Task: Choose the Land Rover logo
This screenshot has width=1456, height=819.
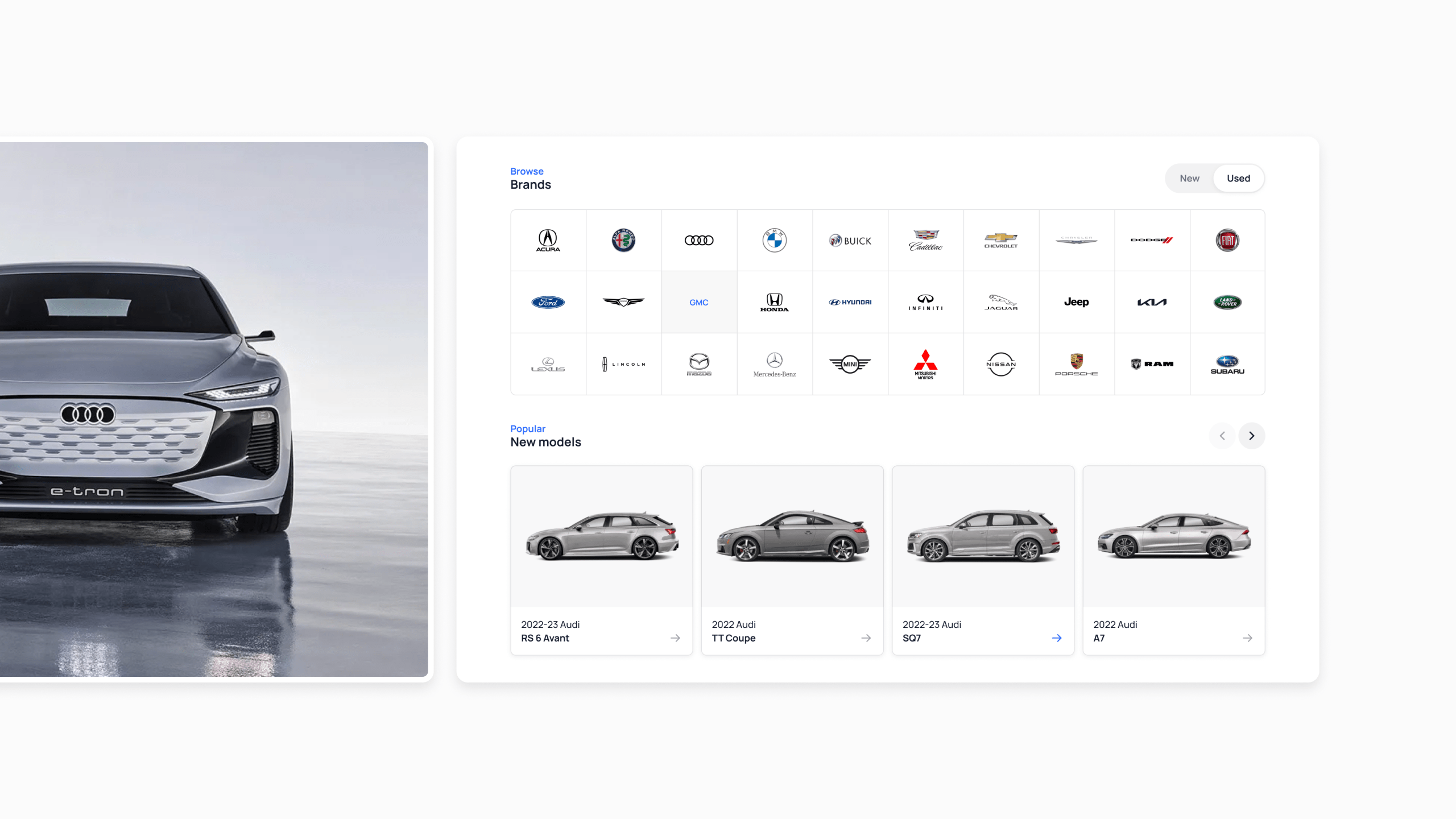Action: click(x=1227, y=302)
